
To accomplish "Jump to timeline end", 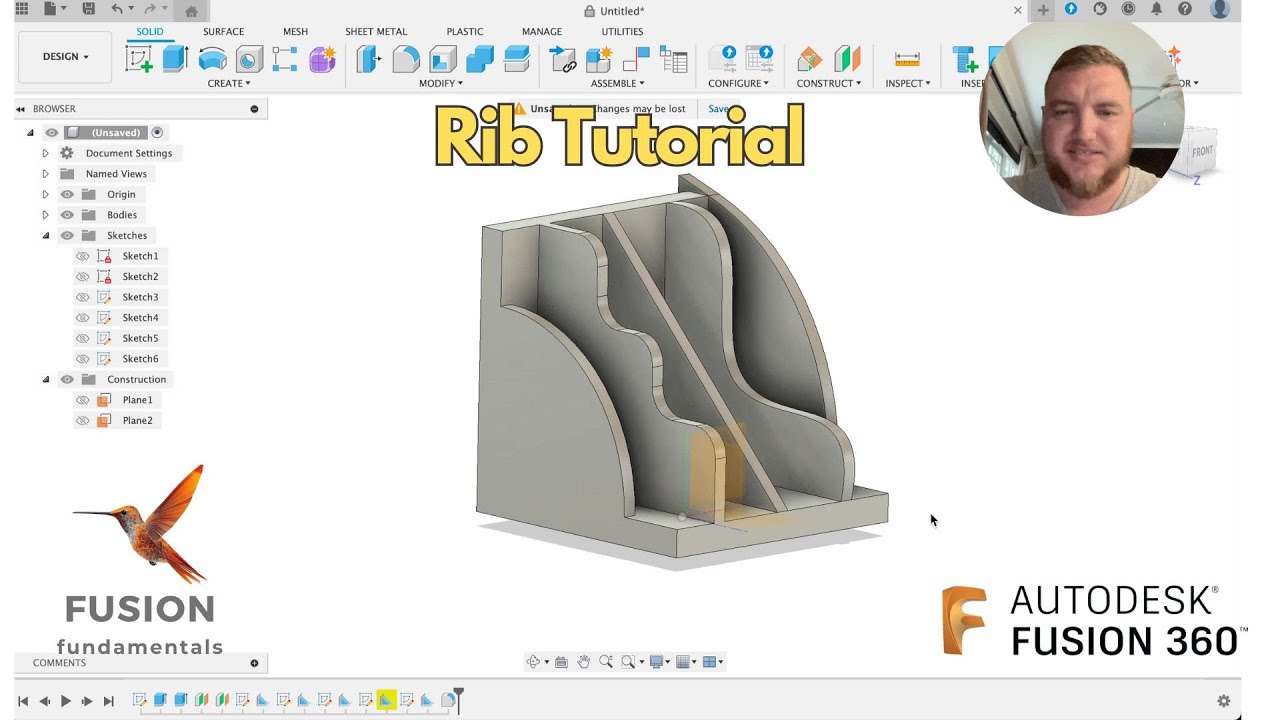I will point(109,701).
